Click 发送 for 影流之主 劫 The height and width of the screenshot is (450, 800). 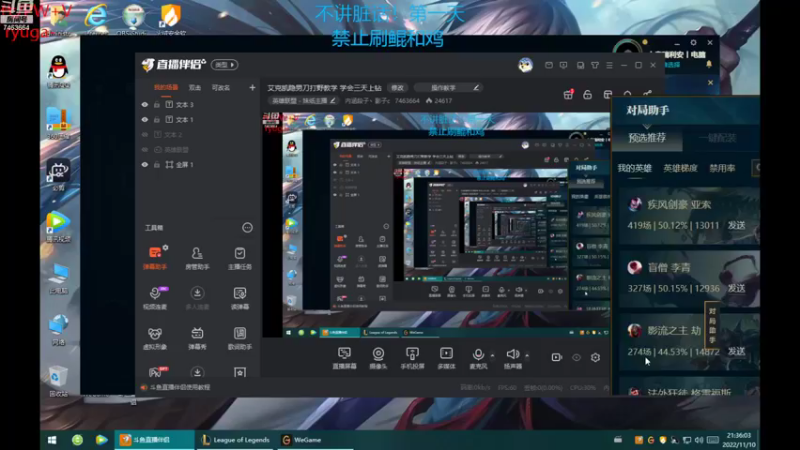coord(736,352)
